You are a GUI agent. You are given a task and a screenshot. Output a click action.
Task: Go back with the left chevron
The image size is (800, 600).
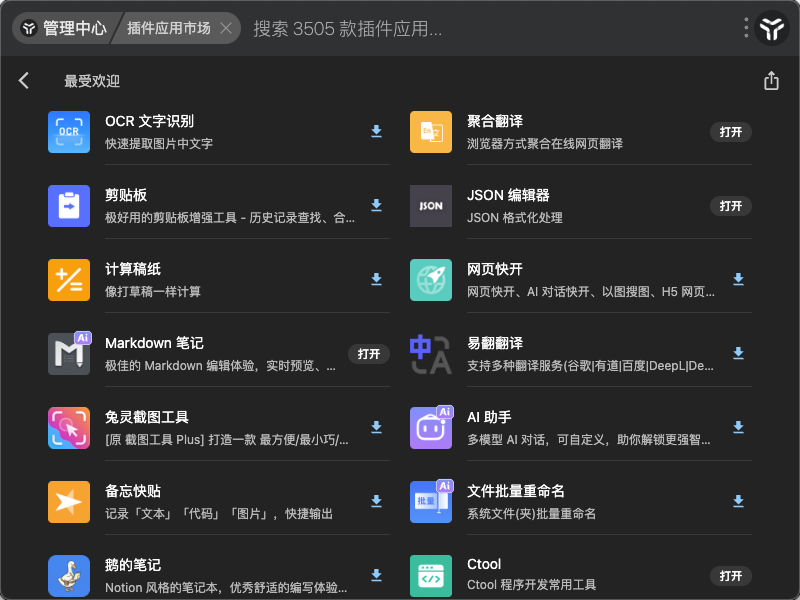click(x=23, y=81)
